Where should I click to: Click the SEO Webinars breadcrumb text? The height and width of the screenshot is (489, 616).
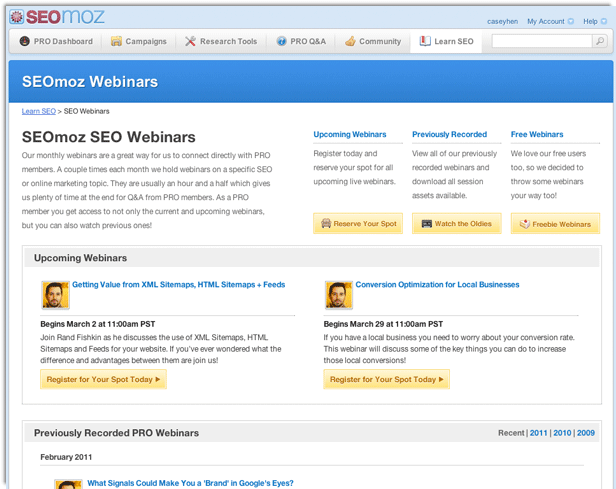[86, 111]
